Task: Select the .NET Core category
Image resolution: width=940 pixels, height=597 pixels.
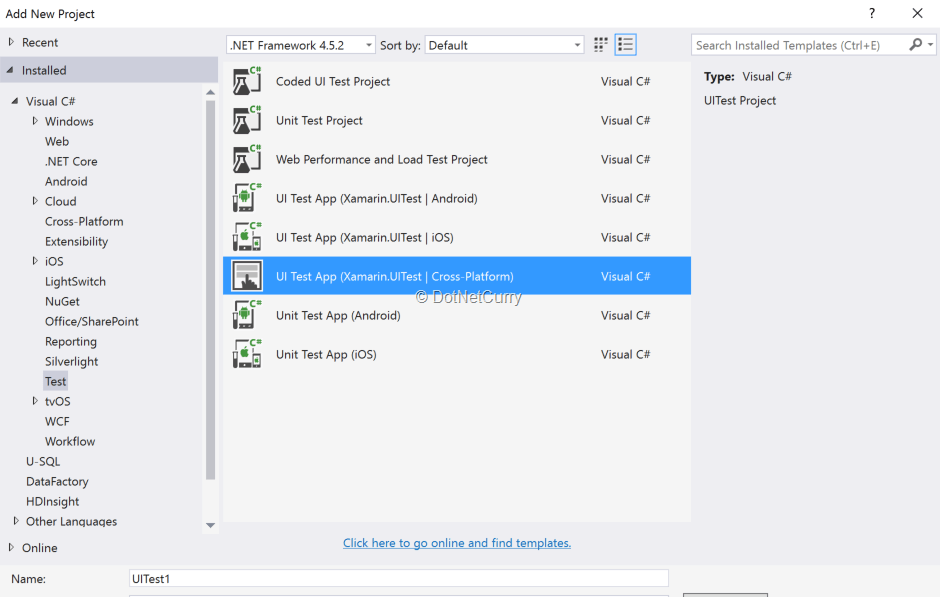Action: (x=71, y=161)
